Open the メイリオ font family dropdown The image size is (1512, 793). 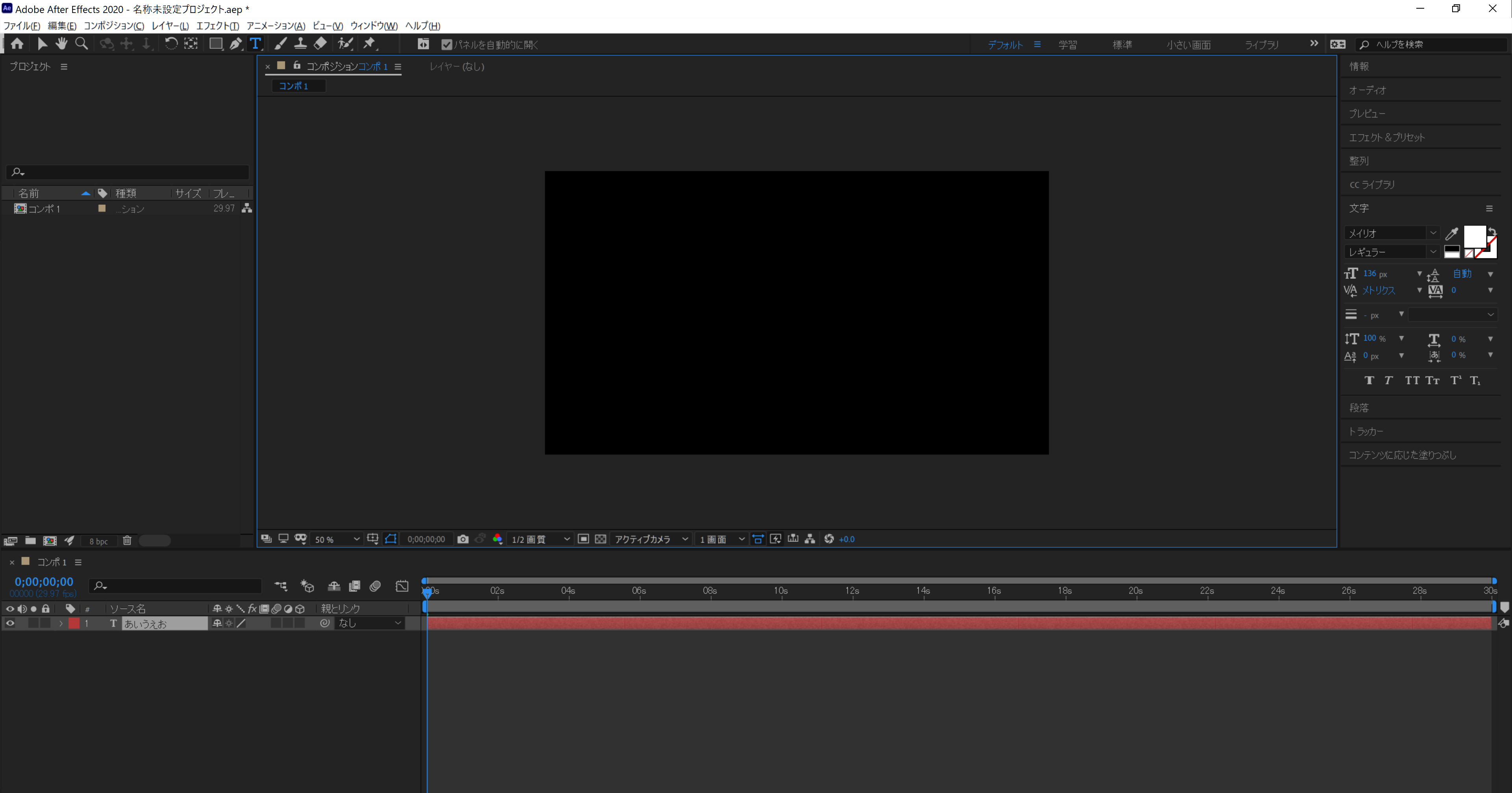click(1391, 233)
